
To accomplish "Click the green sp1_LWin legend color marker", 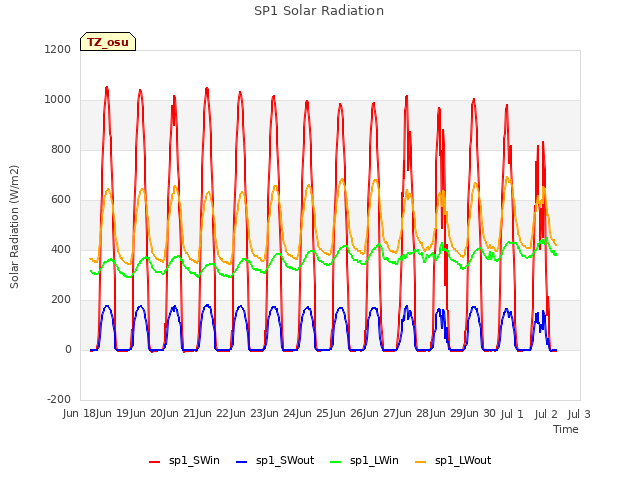I will (x=335, y=462).
